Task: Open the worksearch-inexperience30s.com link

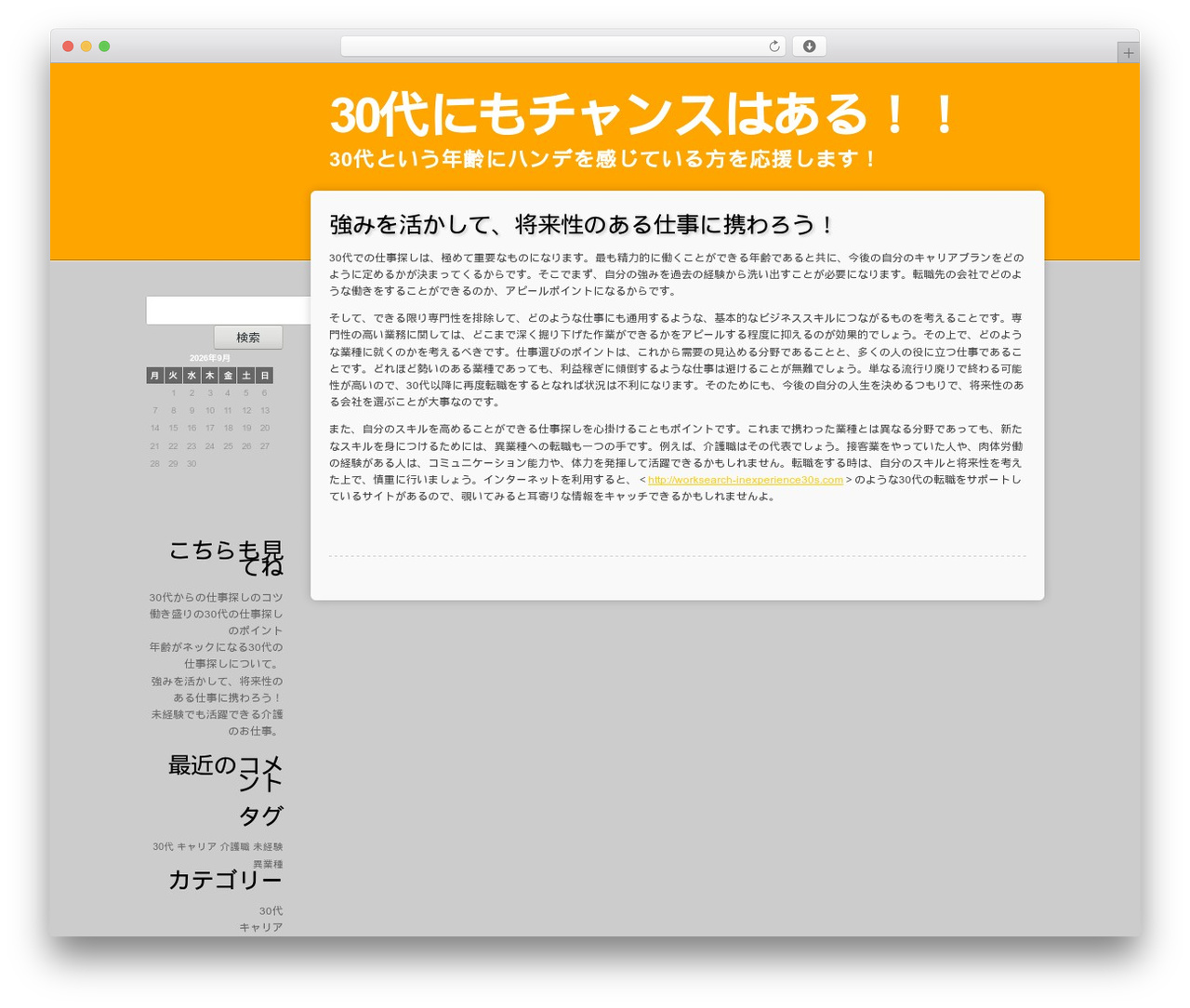Action: (x=746, y=480)
